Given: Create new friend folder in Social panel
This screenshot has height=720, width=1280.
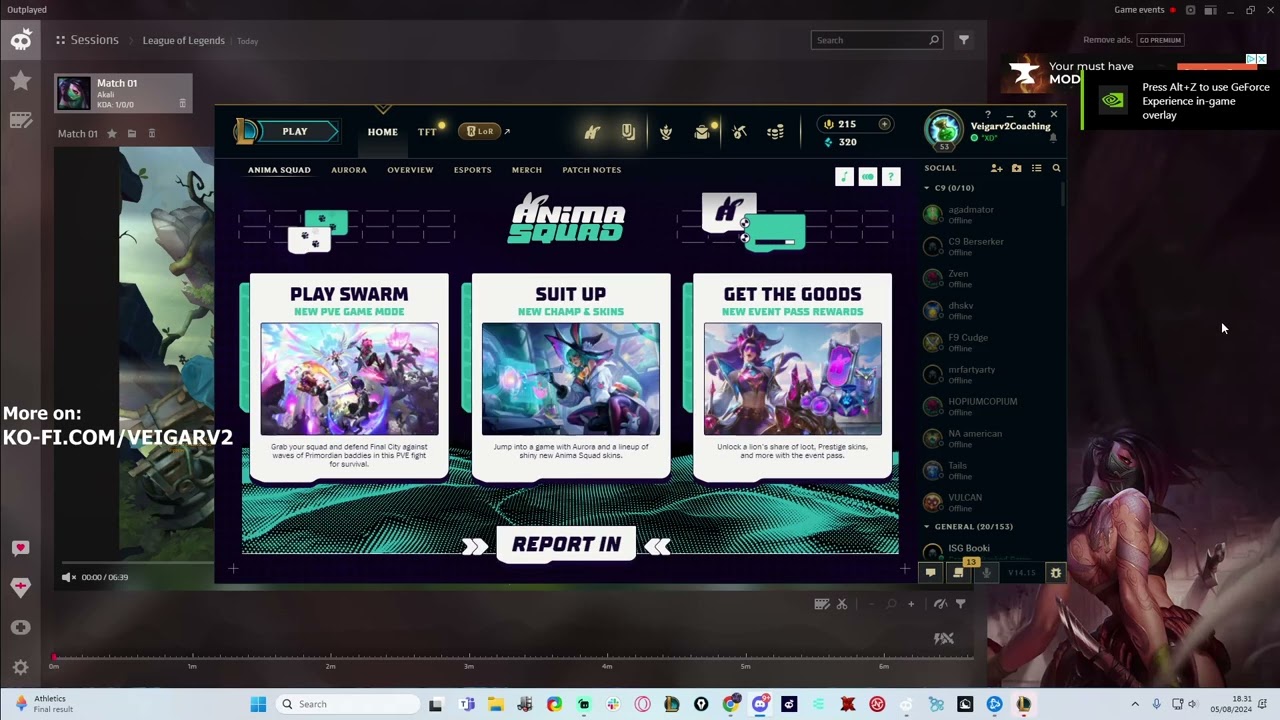Looking at the screenshot, I should pyautogui.click(x=1017, y=168).
